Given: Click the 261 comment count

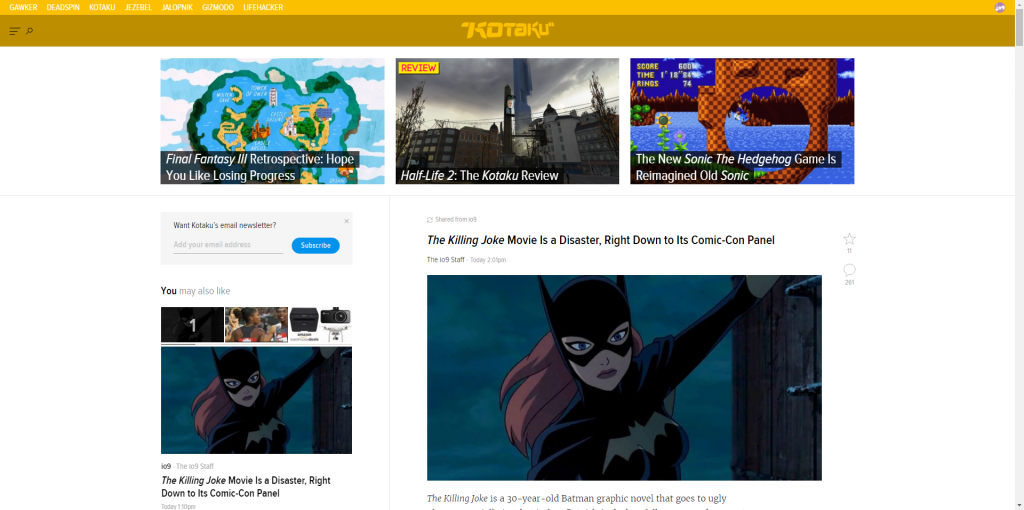Looking at the screenshot, I should click(x=849, y=283).
